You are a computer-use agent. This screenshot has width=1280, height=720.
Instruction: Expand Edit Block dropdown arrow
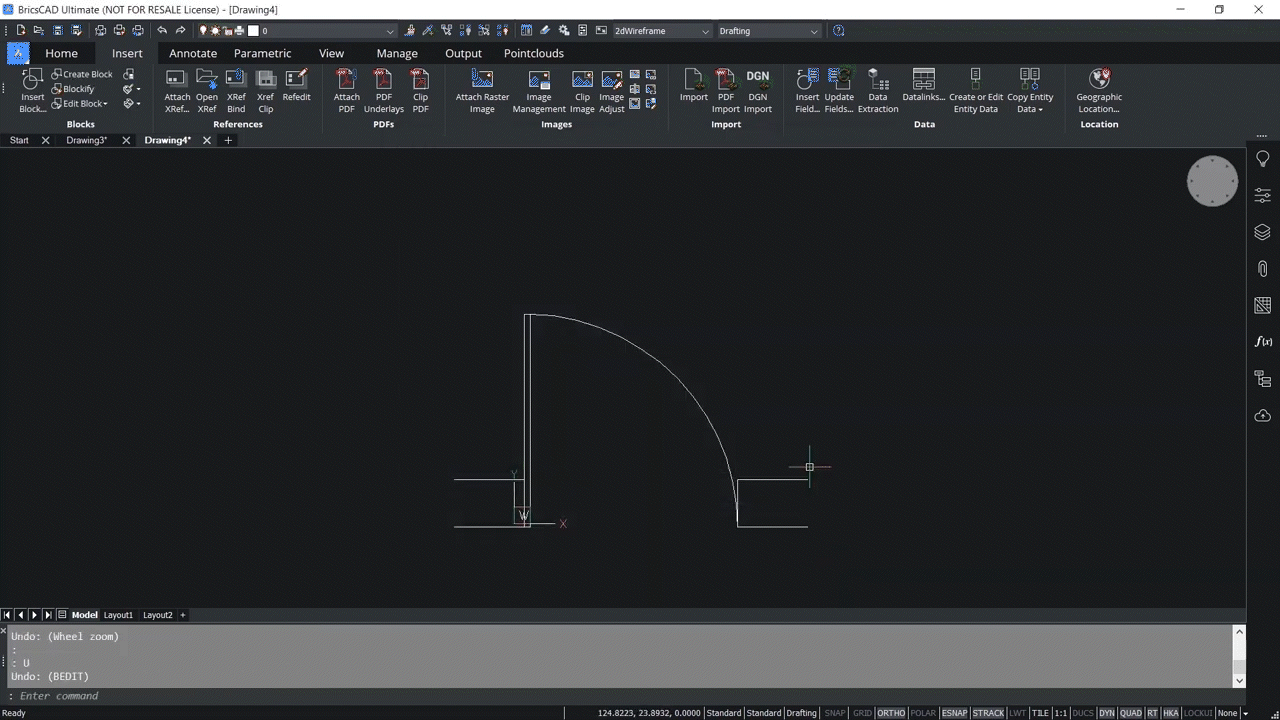coord(105,104)
